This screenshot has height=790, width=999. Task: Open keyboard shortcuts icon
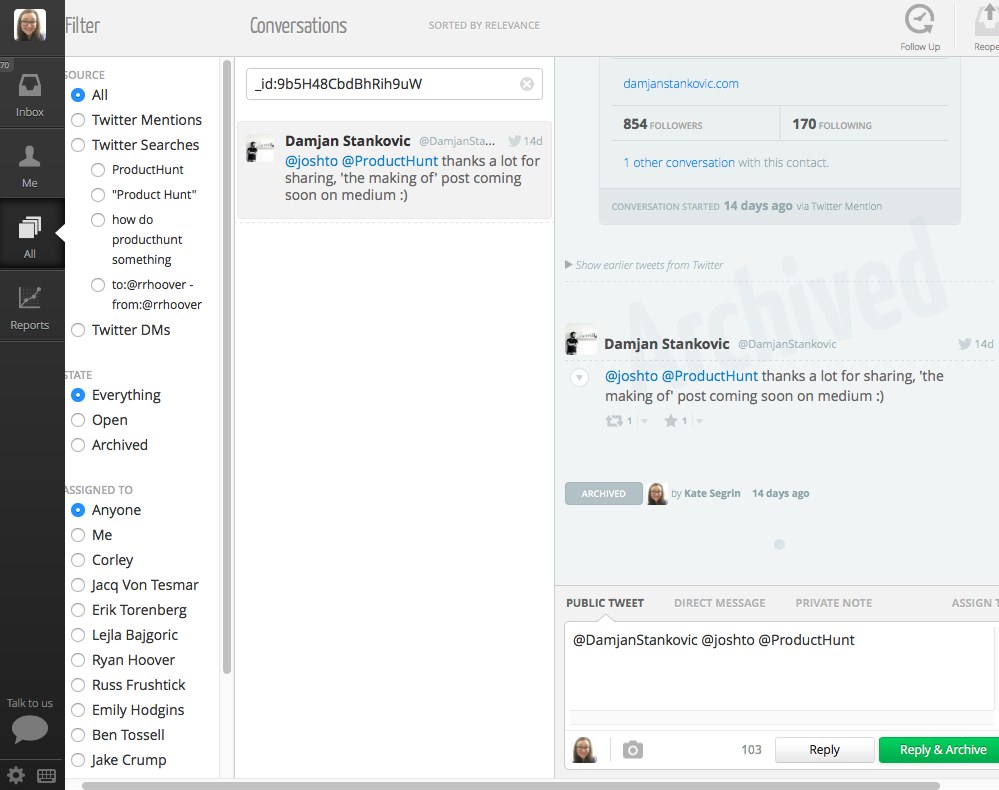point(47,775)
